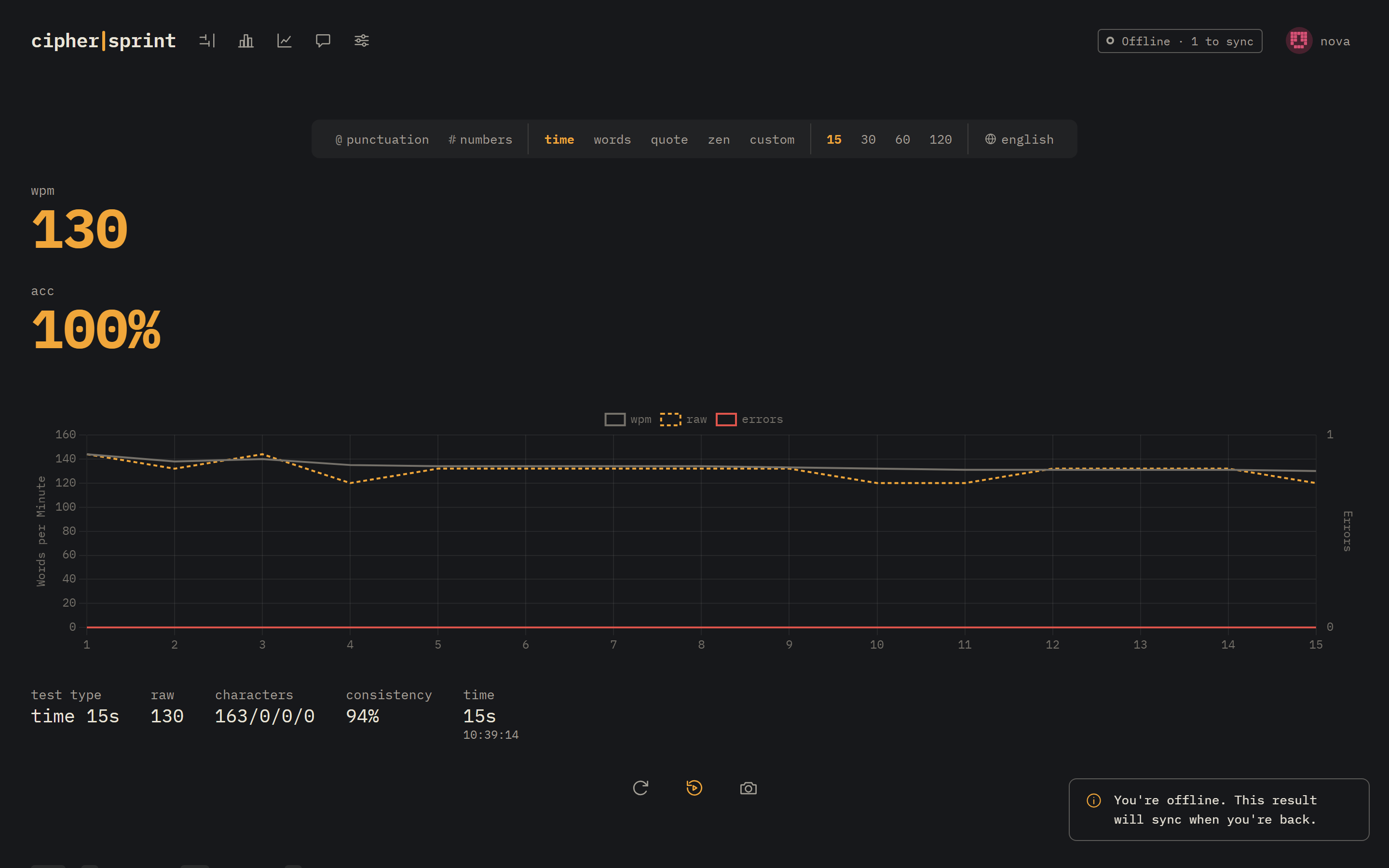Viewport: 1389px width, 868px height.
Task: Click the nova profile avatar
Action: pyautogui.click(x=1299, y=41)
